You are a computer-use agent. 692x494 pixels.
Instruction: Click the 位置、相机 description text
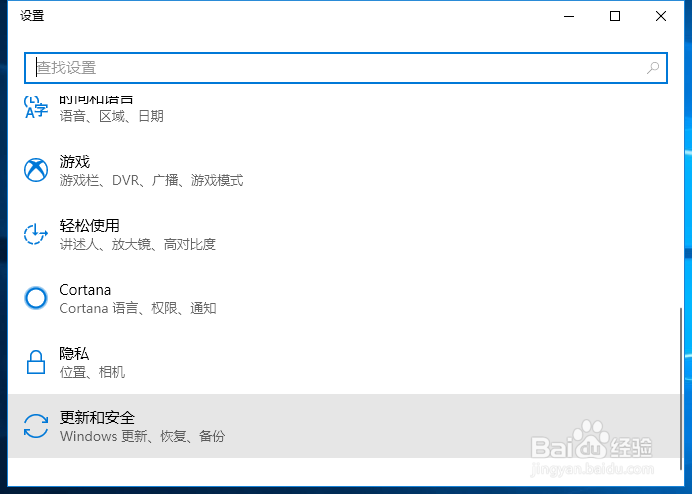pyautogui.click(x=92, y=372)
